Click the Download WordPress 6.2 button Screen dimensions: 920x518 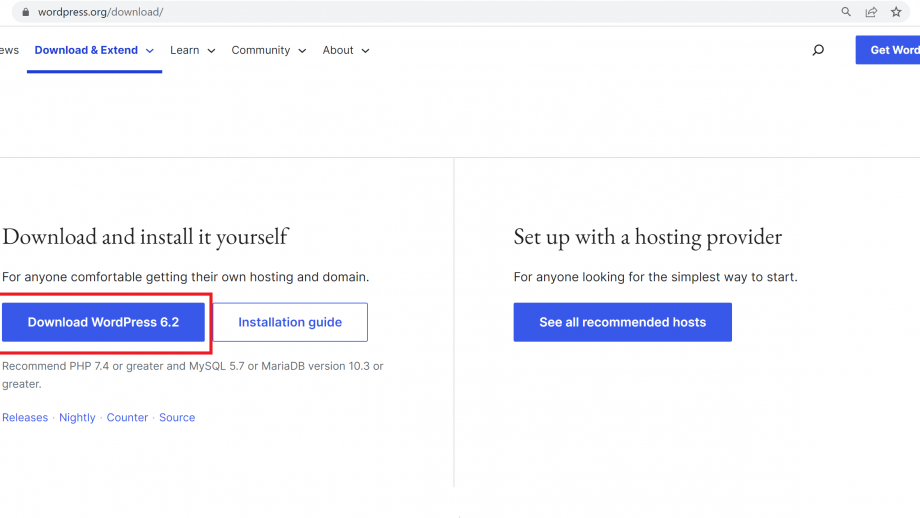coord(103,322)
